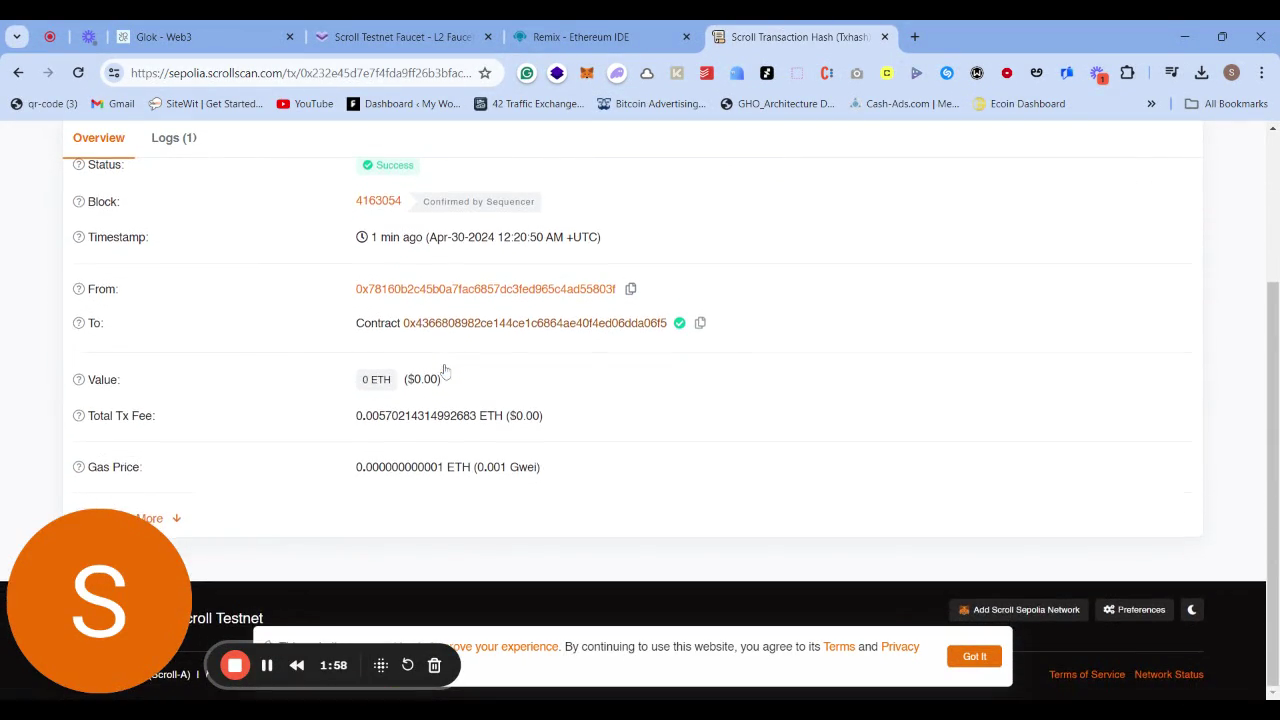Toggle dark mode with the moon icon
The height and width of the screenshot is (720, 1280).
pyautogui.click(x=1192, y=610)
